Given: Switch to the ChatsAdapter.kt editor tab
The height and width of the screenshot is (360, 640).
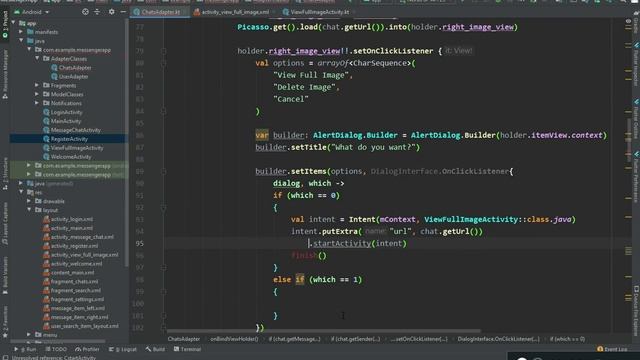Looking at the screenshot, I should click(160, 12).
